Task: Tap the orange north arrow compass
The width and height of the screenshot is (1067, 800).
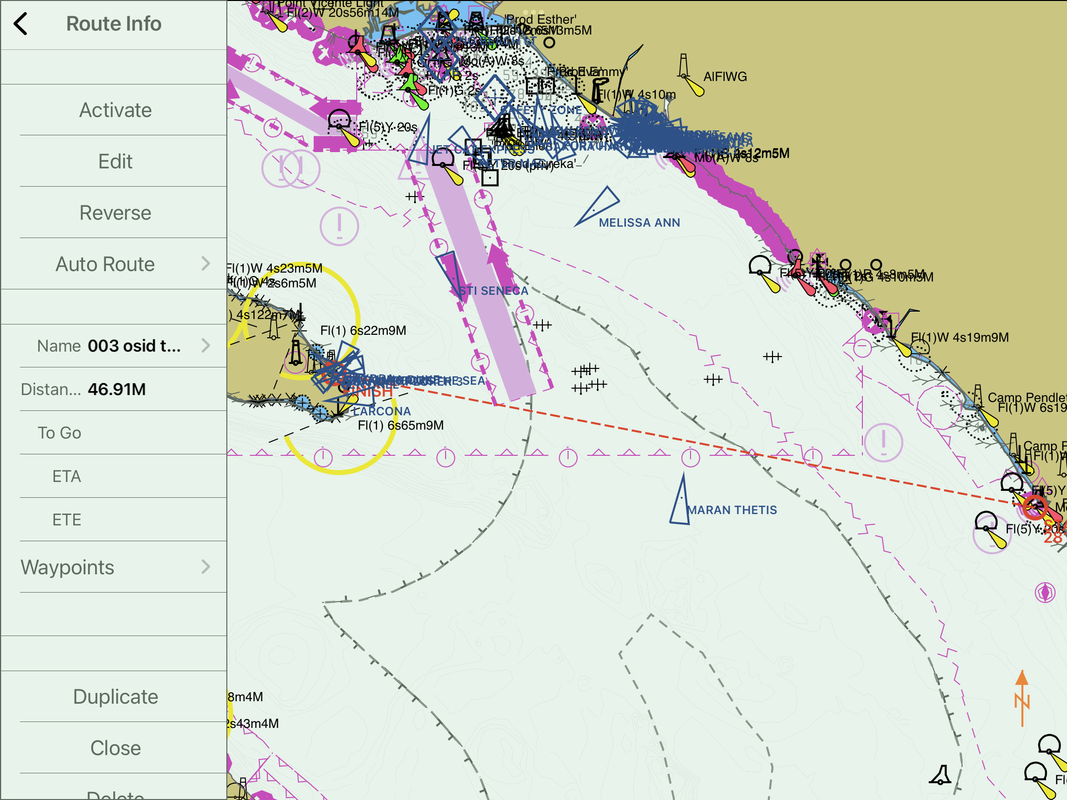Action: pos(1021,699)
